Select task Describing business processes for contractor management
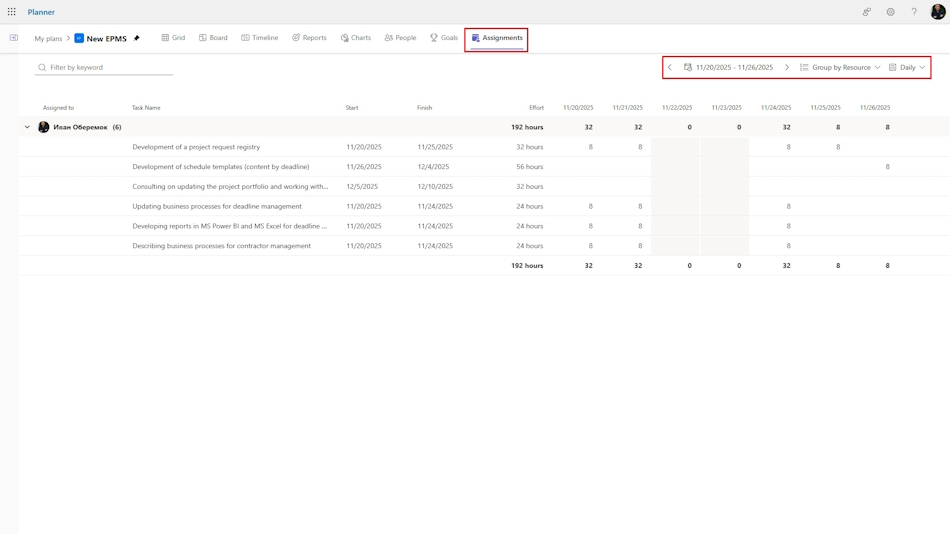Screen dimensions: 950x534 coord(222,246)
